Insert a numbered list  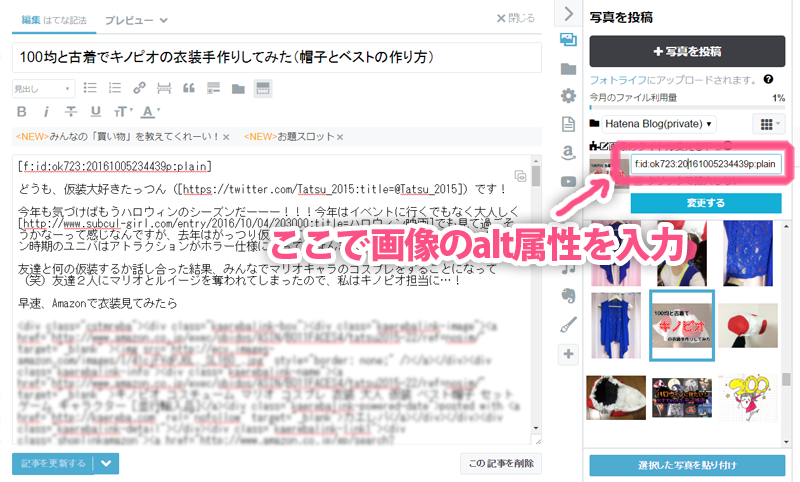click(115, 88)
